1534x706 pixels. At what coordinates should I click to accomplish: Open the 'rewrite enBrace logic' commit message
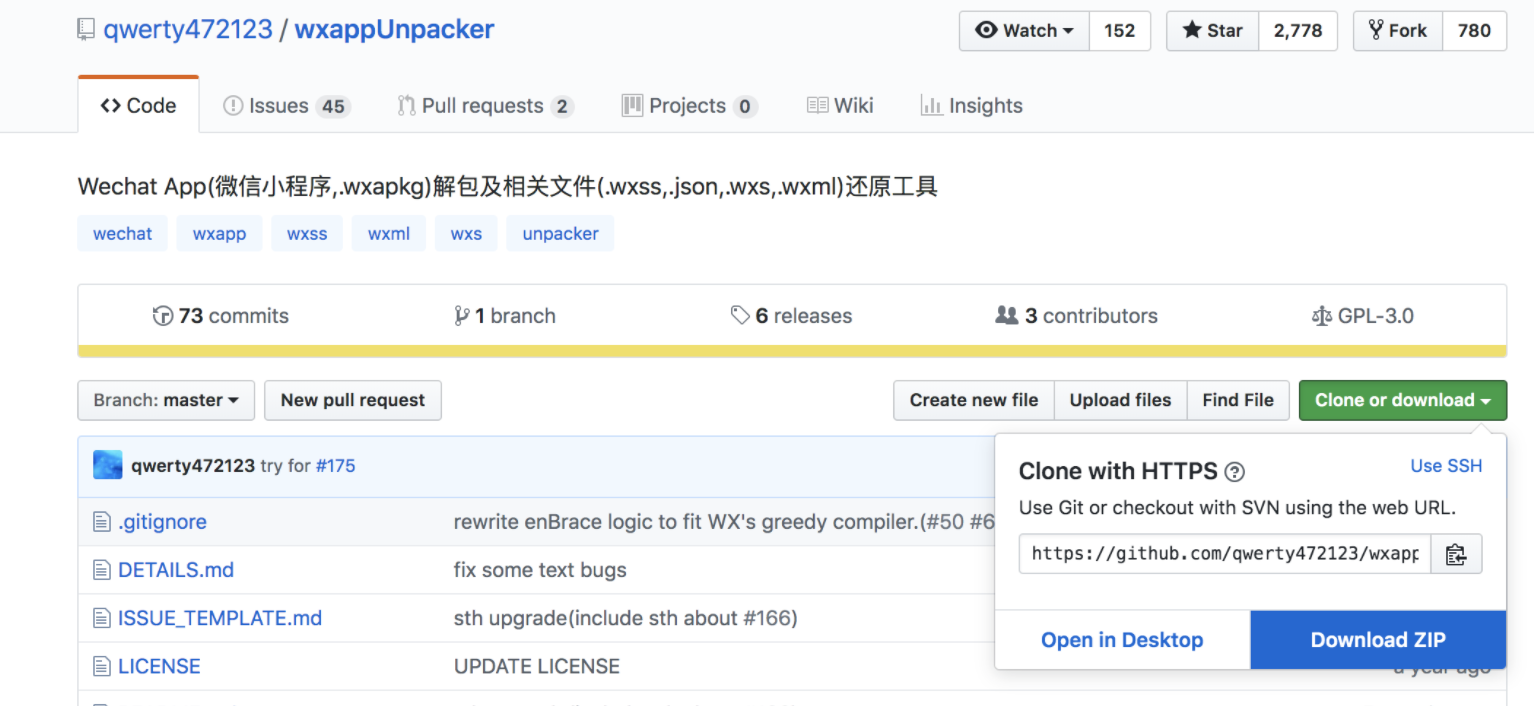pos(724,522)
